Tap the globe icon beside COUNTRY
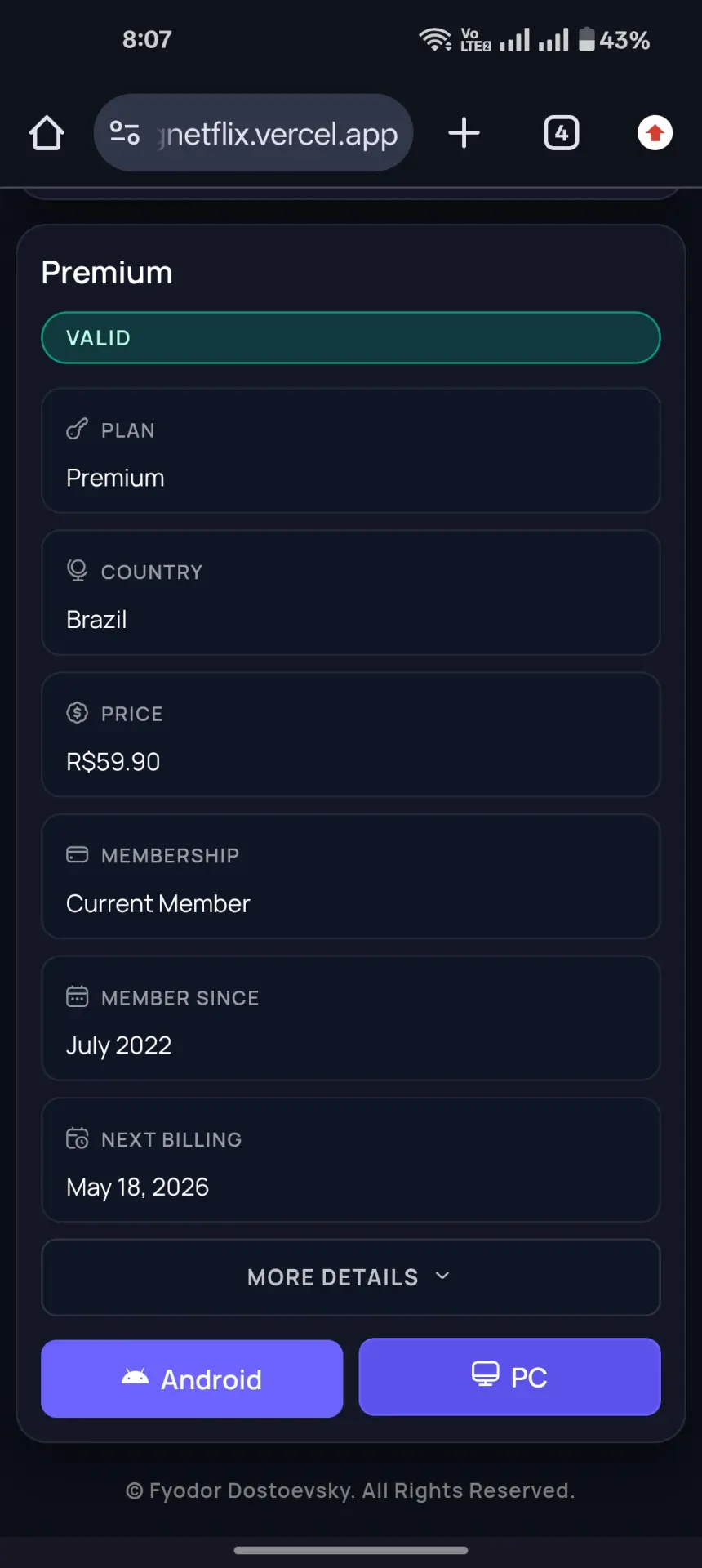The width and height of the screenshot is (702, 1568). pyautogui.click(x=77, y=571)
